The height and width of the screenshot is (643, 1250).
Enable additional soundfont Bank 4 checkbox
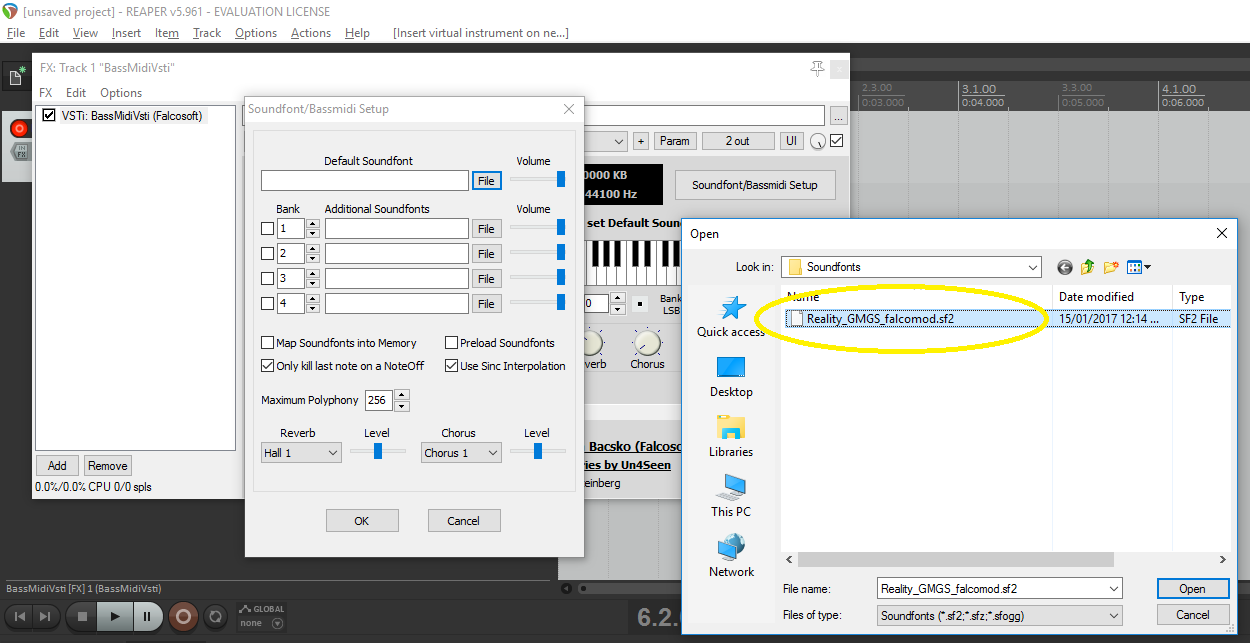point(267,303)
